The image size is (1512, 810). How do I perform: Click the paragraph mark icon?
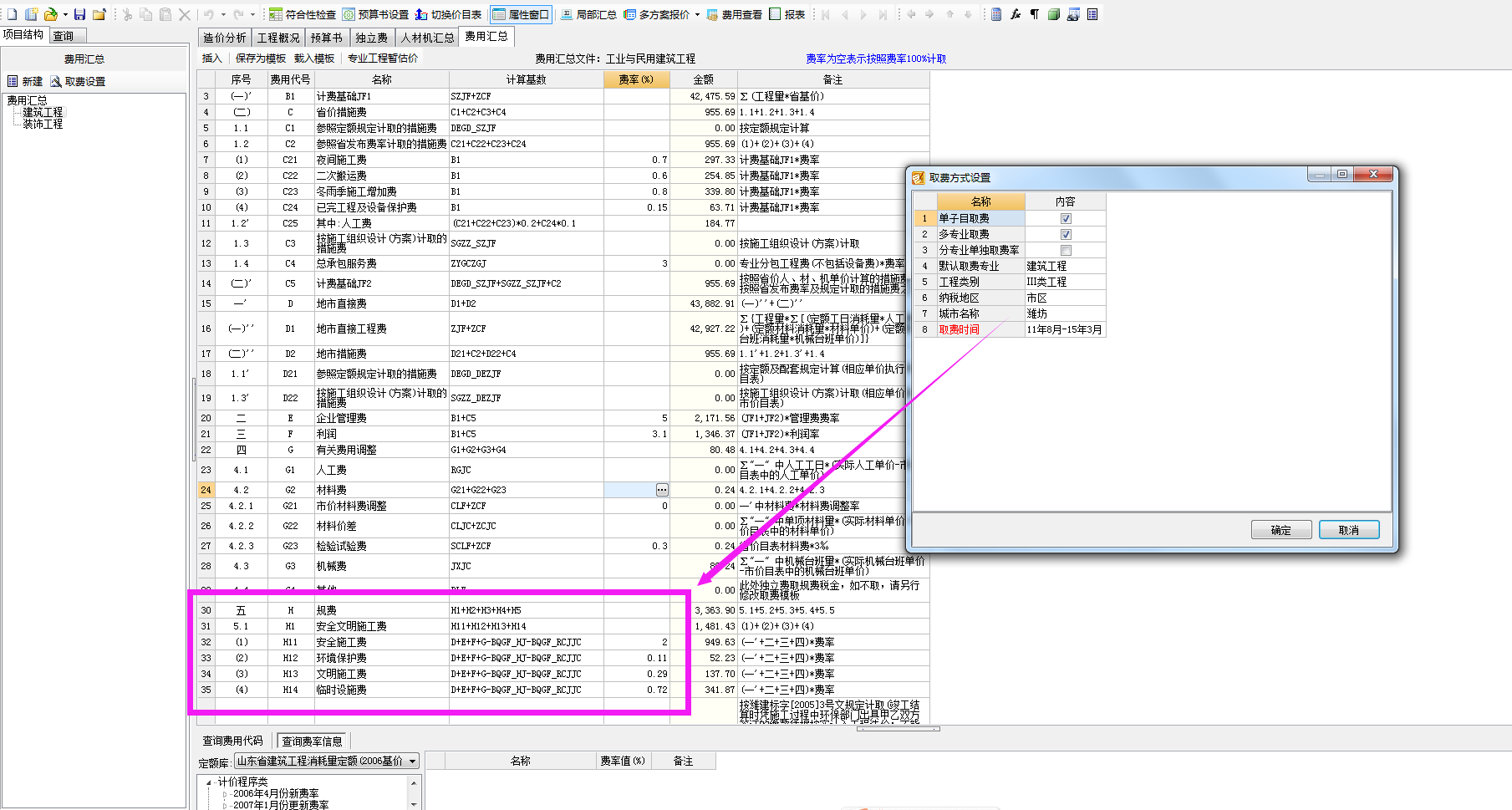(x=1035, y=14)
